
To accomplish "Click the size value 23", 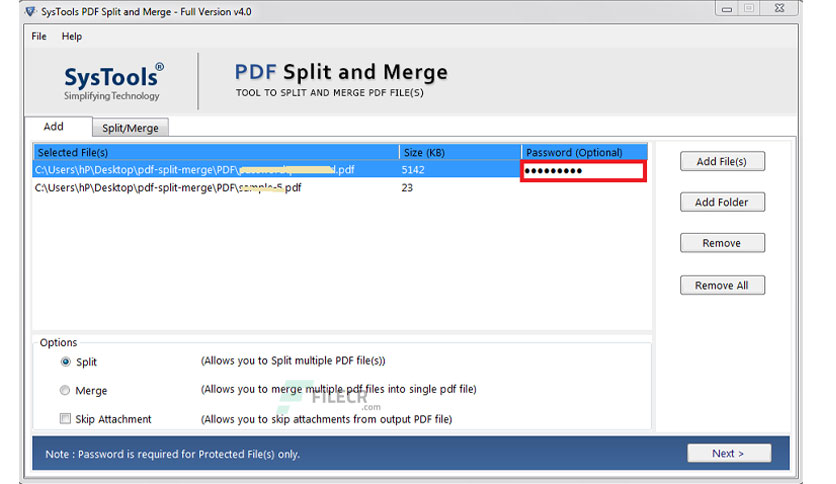I will pyautogui.click(x=407, y=188).
